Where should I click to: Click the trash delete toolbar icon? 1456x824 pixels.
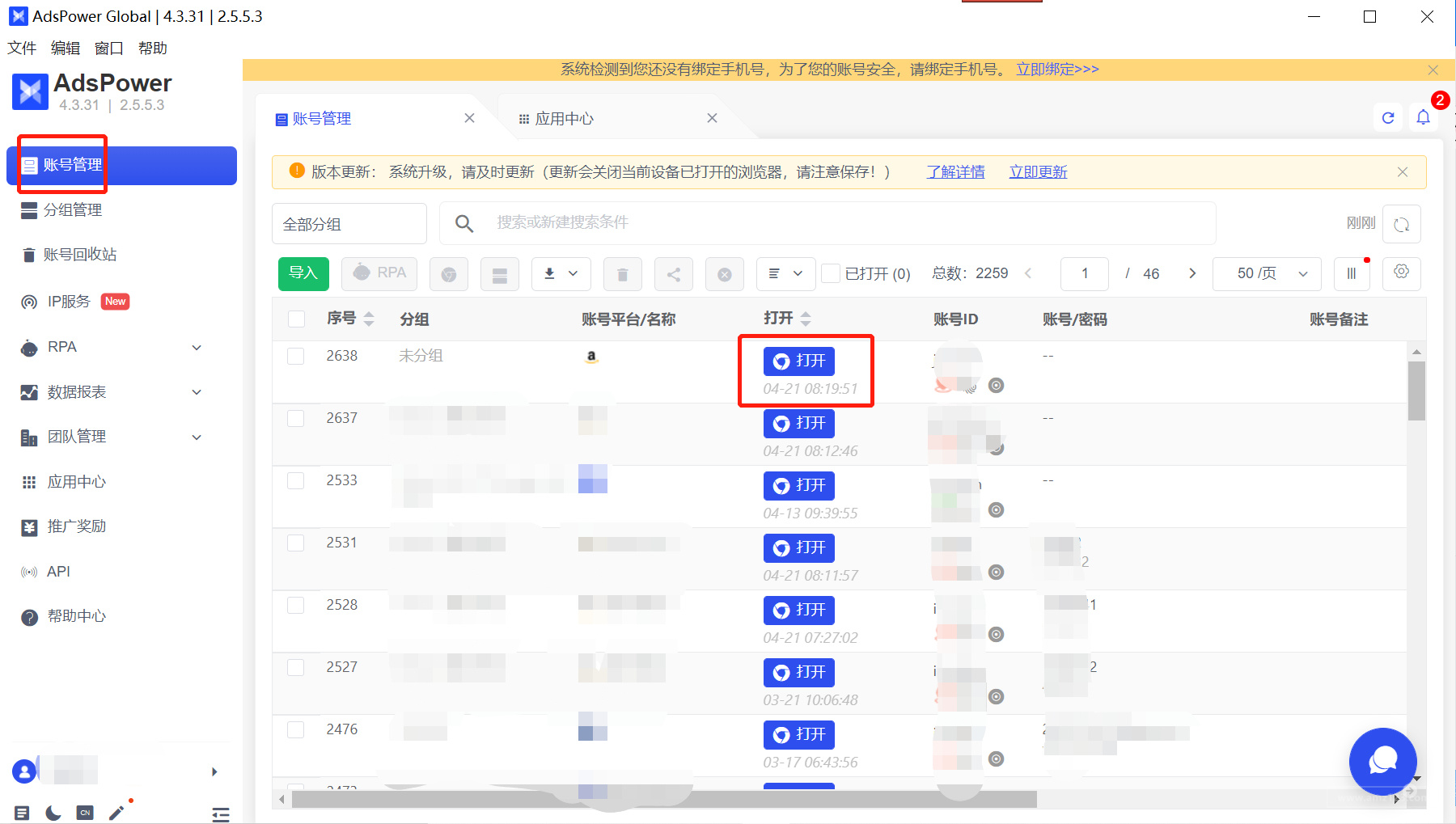click(623, 274)
